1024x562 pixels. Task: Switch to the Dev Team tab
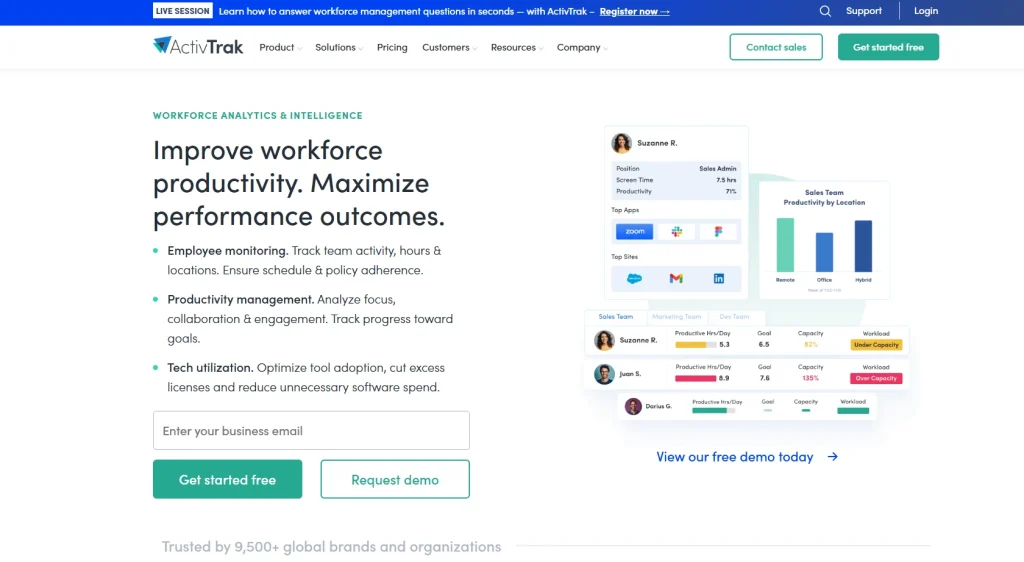click(734, 317)
